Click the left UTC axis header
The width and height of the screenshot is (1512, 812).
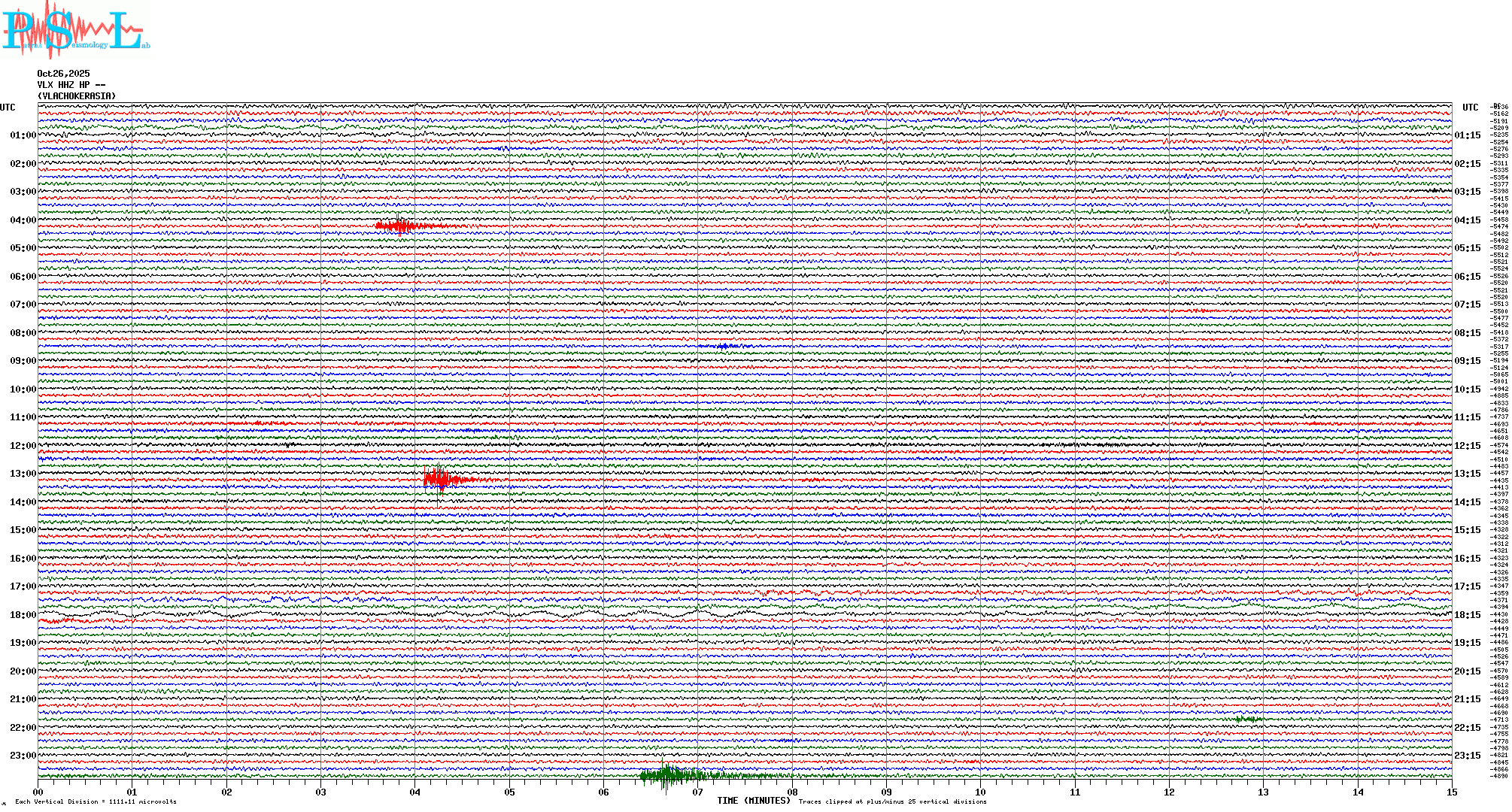(8, 108)
